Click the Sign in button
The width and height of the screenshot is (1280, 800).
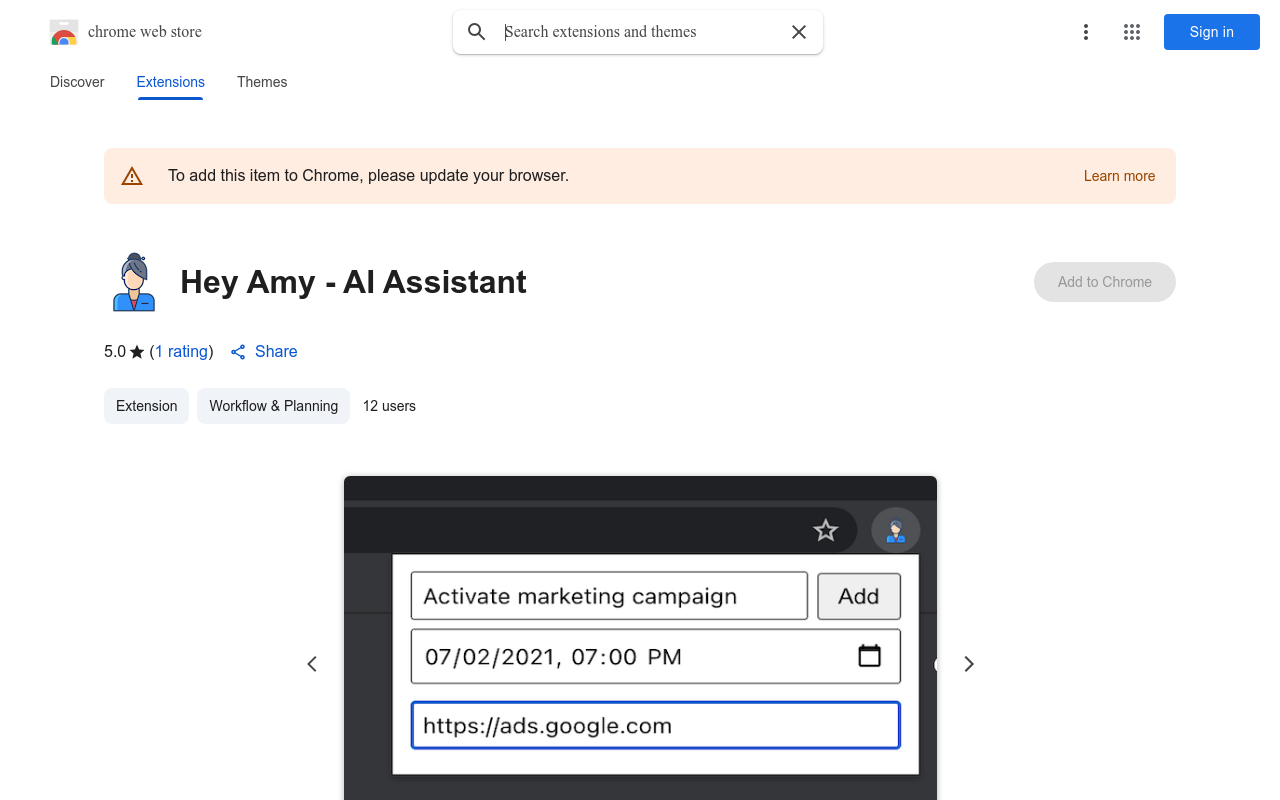click(1211, 32)
